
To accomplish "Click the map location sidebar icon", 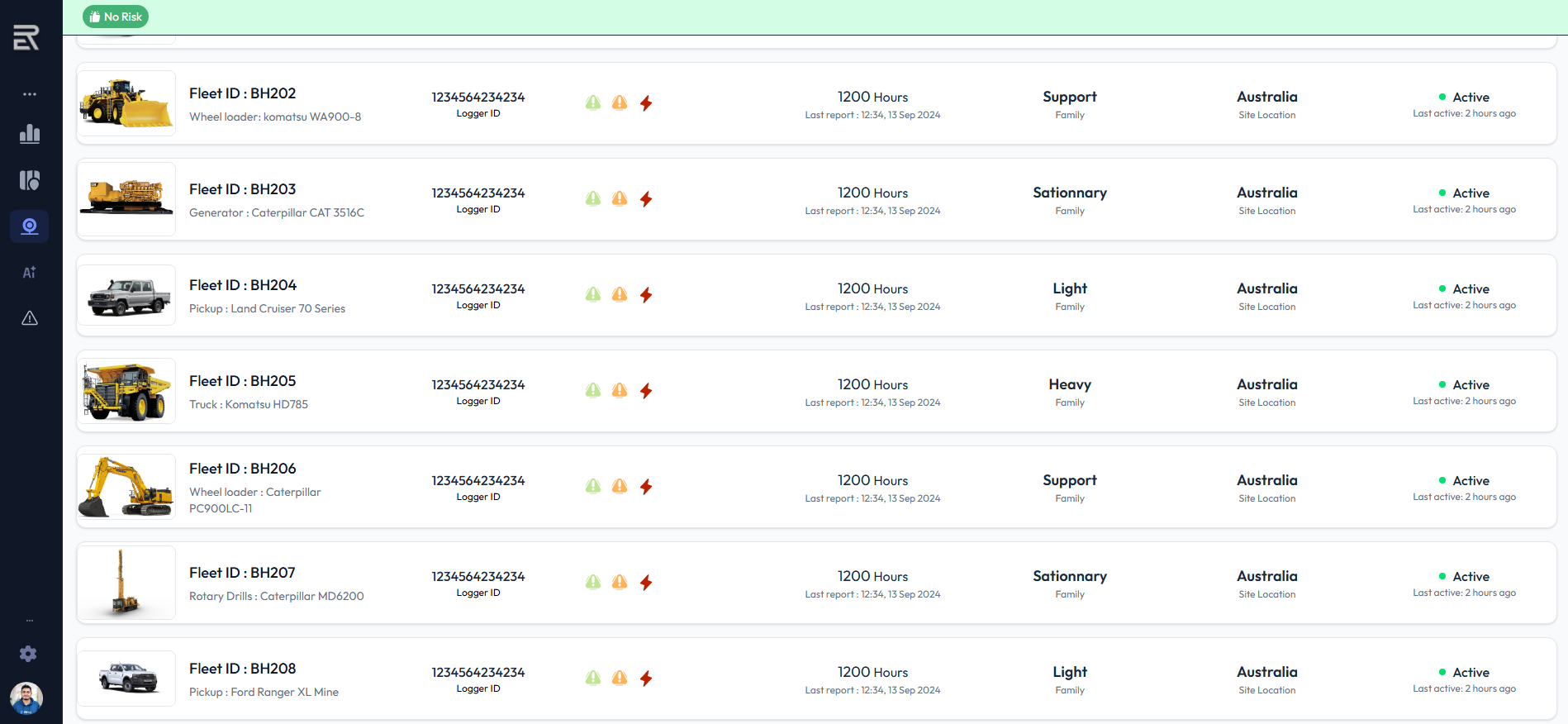I will point(30,180).
